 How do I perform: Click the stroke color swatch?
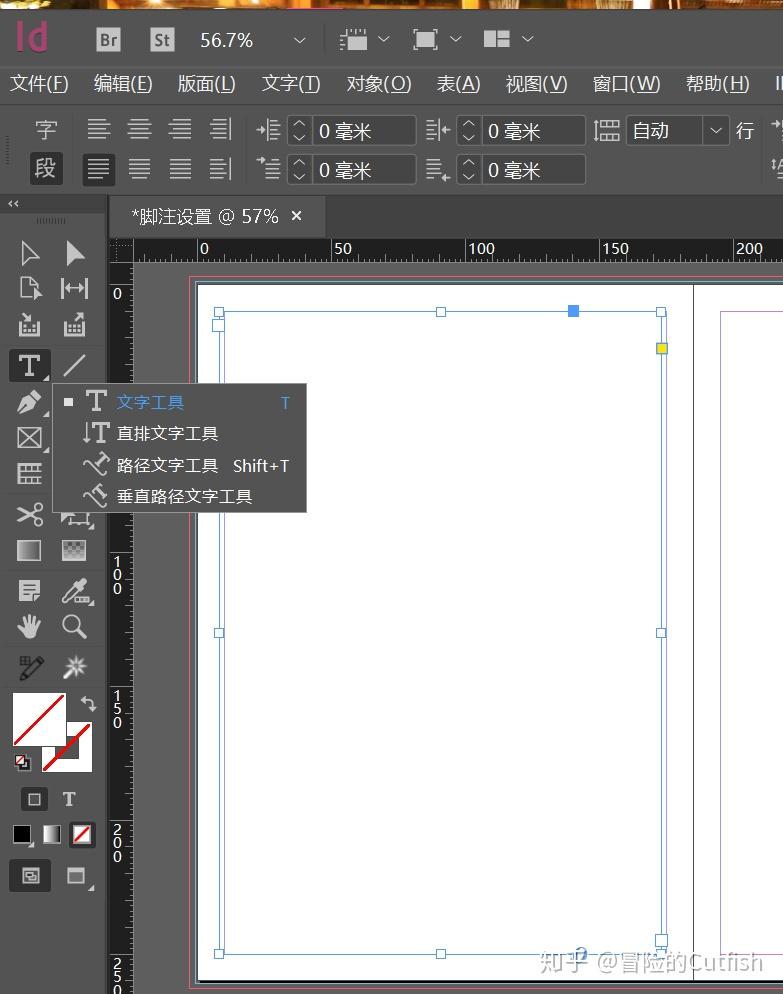coord(79,759)
